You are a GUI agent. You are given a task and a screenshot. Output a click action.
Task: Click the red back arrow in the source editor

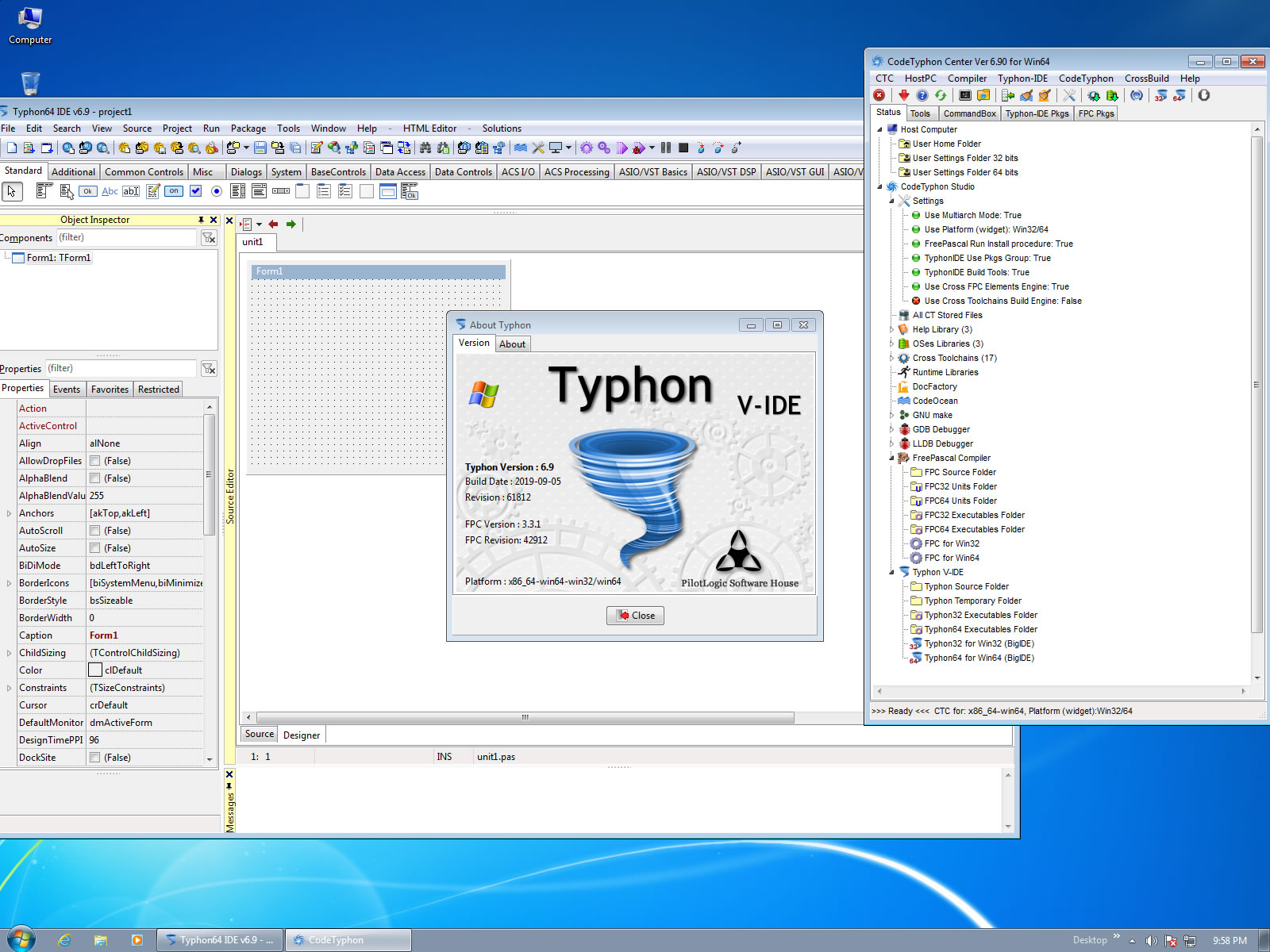click(x=274, y=225)
